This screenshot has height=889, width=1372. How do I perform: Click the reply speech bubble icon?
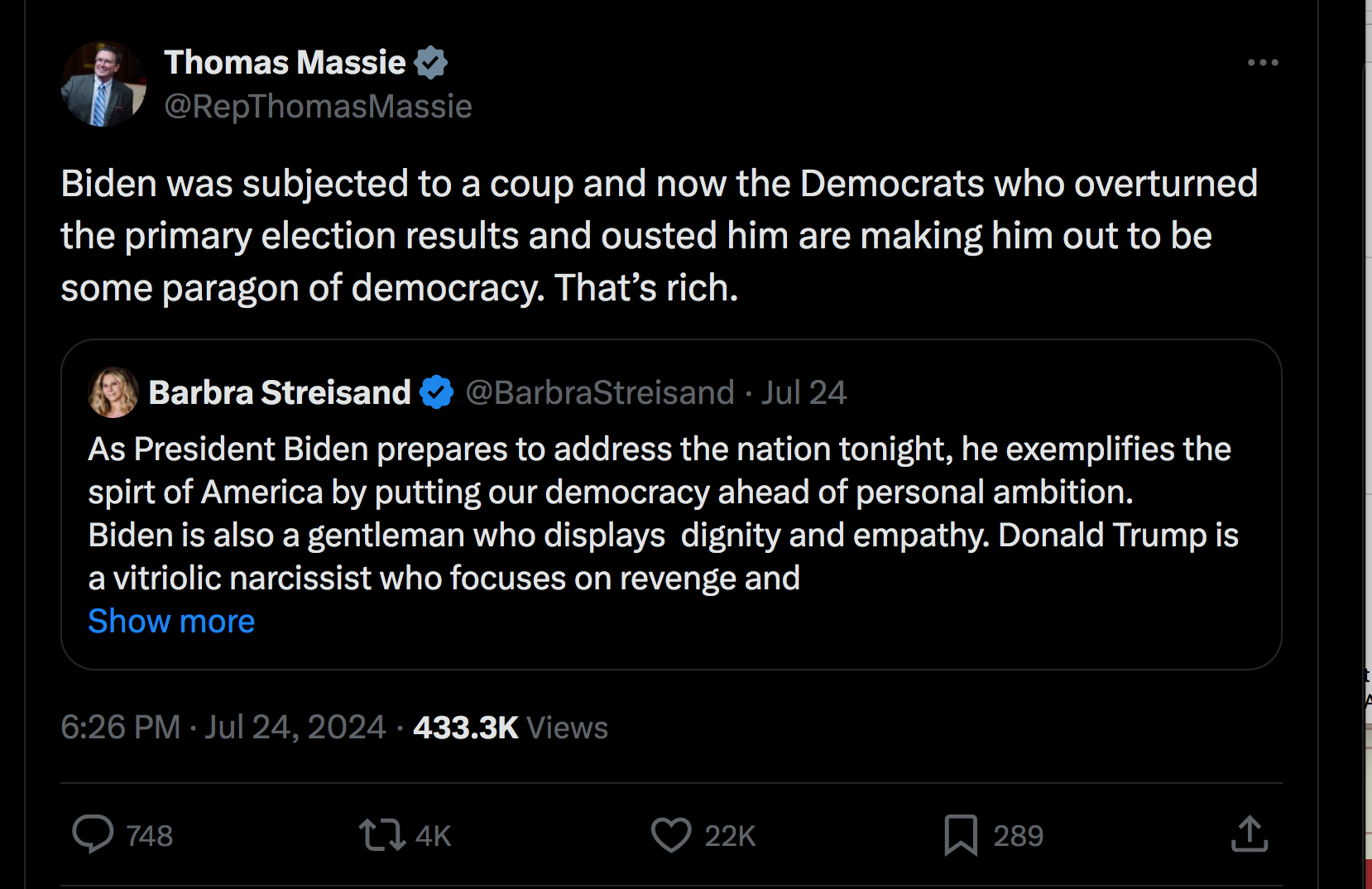click(93, 834)
